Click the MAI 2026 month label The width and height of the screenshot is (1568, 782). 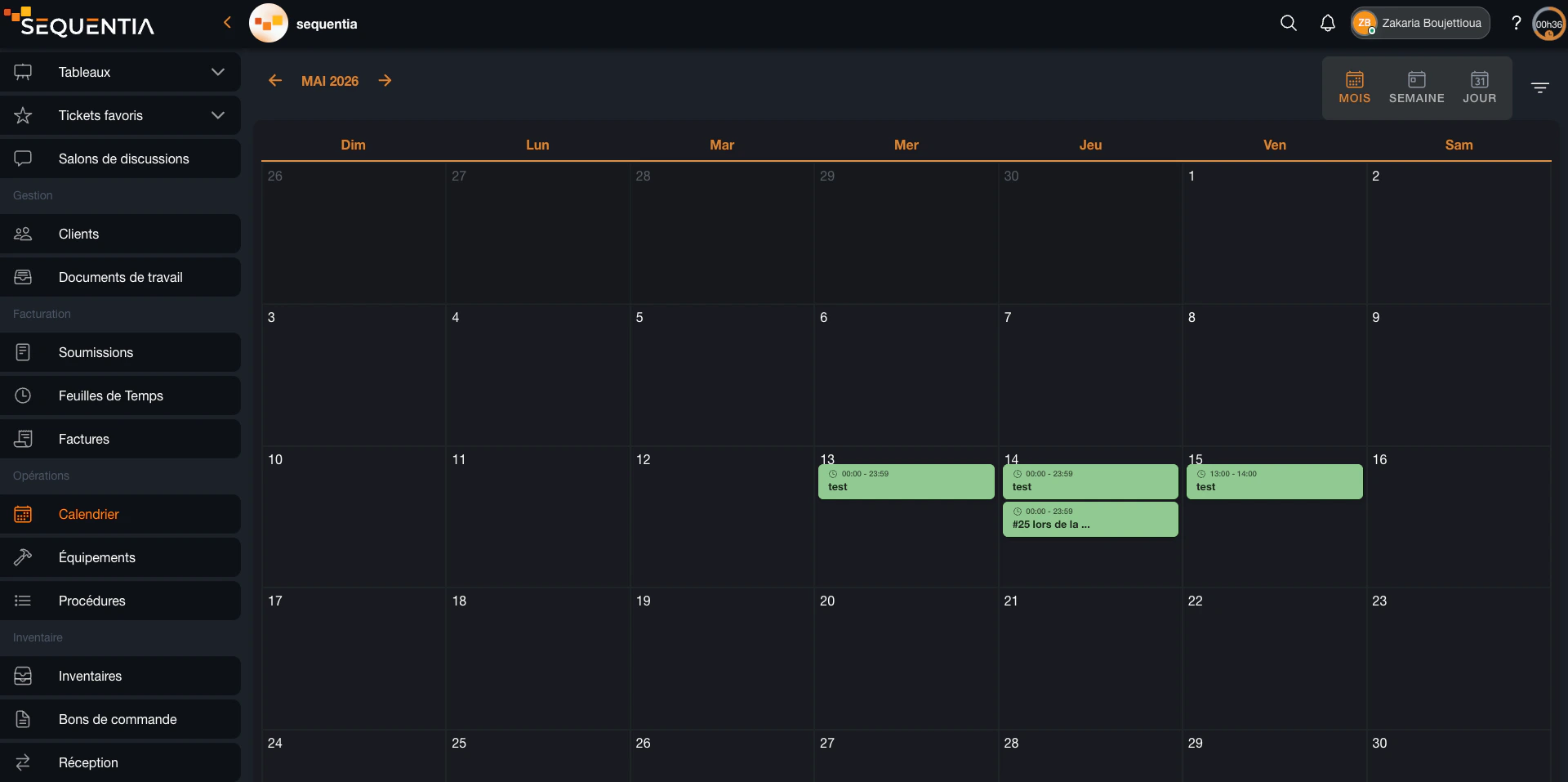pyautogui.click(x=330, y=81)
